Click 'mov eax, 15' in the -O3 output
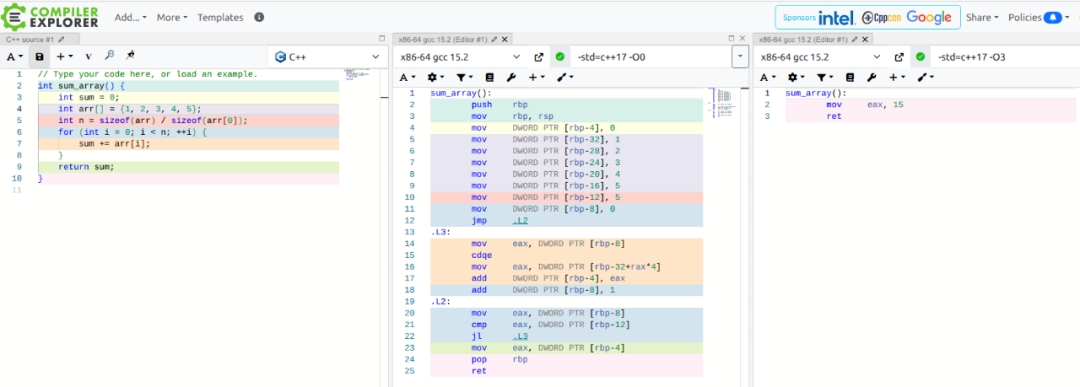 864,105
